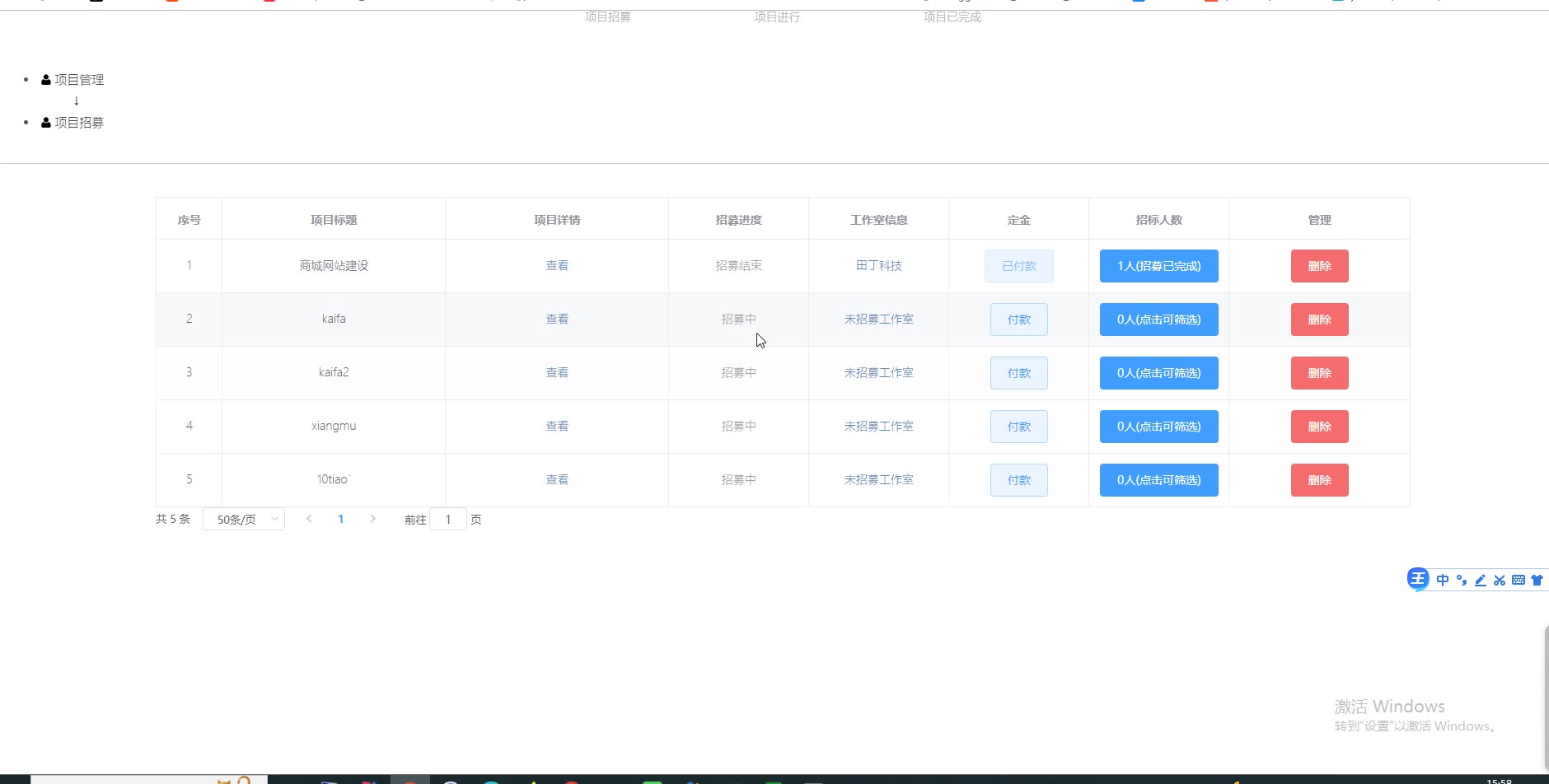
Task: Click the user icon beside 项目管理
Action: (46, 80)
